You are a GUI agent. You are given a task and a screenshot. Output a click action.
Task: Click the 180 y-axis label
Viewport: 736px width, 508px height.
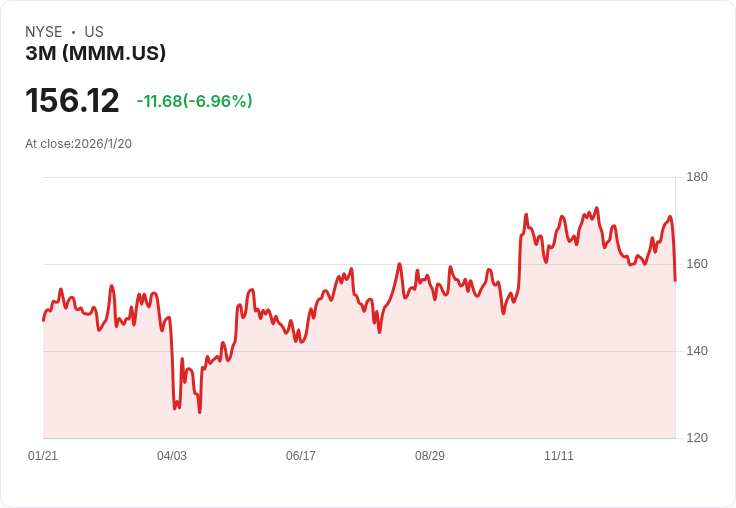coord(697,177)
